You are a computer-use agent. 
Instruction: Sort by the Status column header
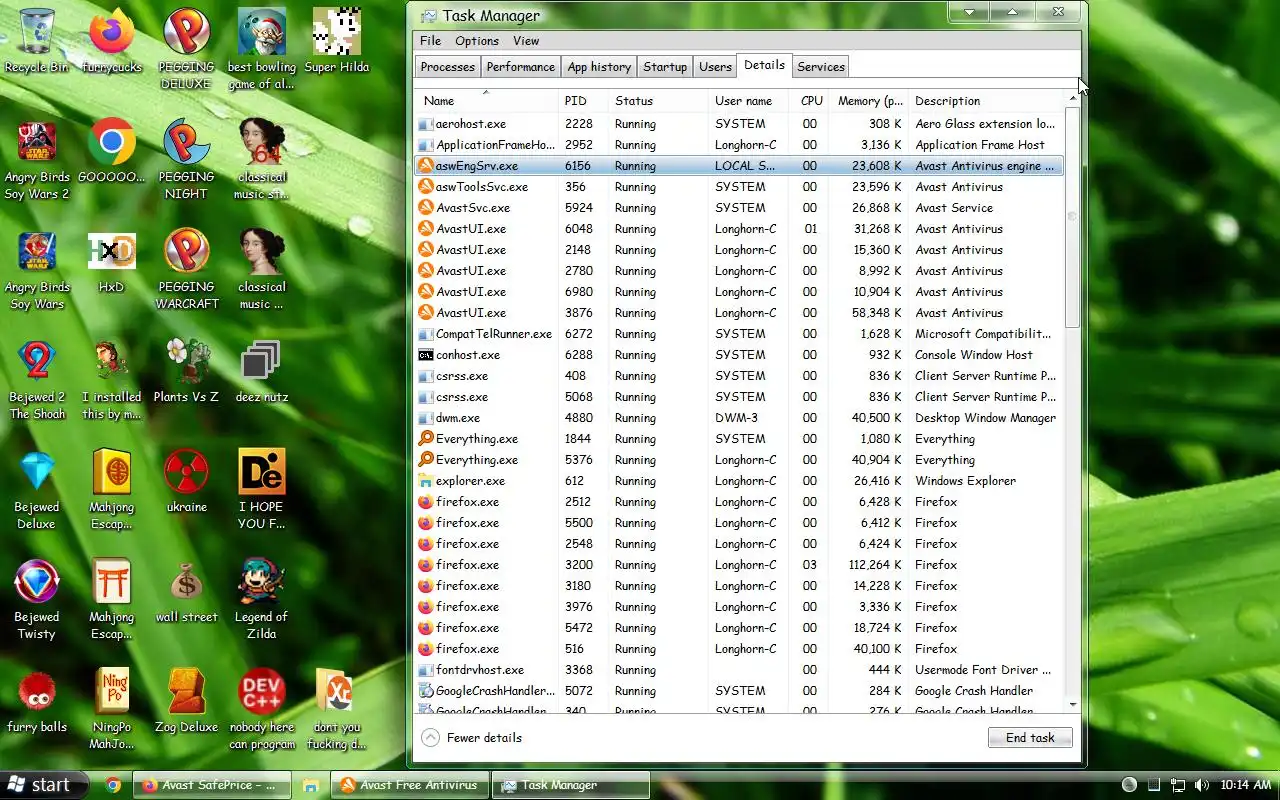658,101
